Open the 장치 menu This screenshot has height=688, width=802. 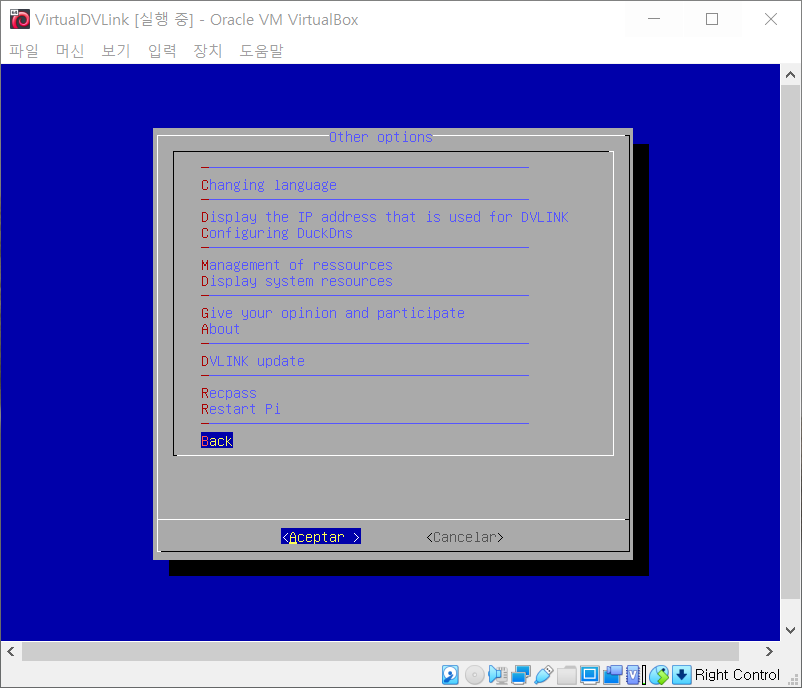pos(208,51)
